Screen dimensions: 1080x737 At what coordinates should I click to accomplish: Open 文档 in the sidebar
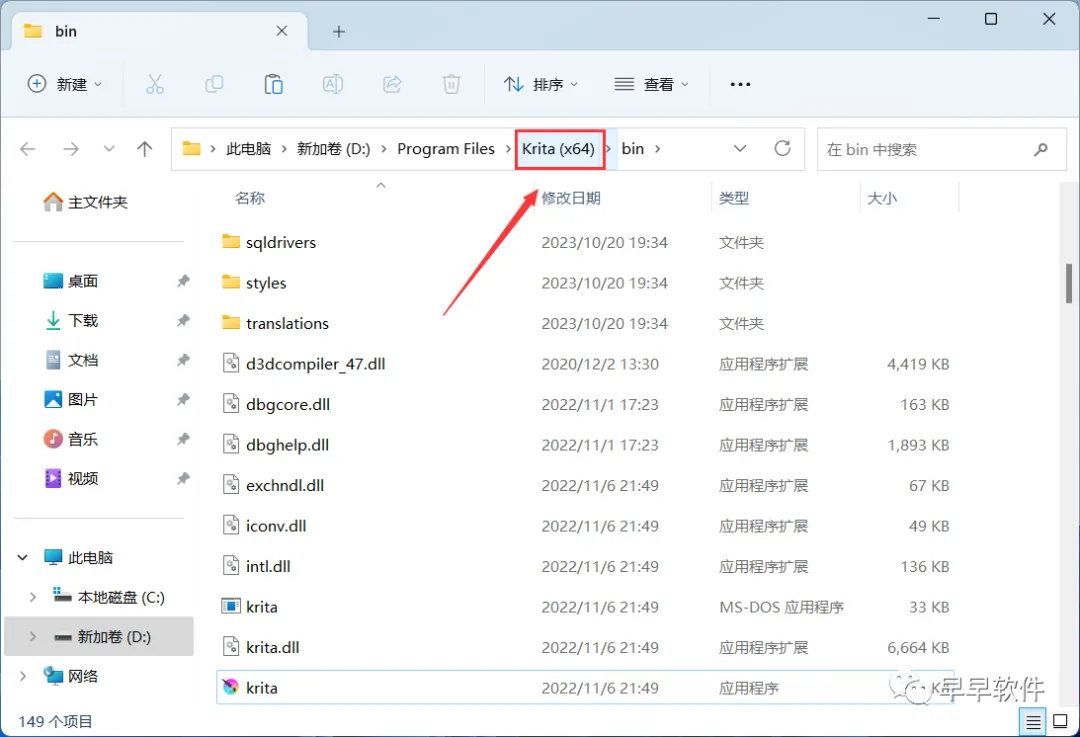click(71, 360)
